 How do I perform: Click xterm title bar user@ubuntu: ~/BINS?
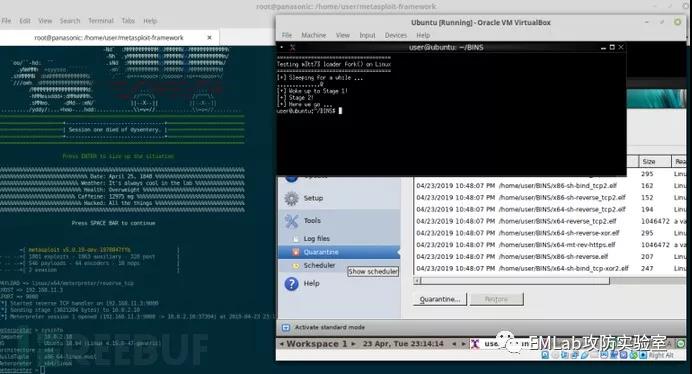pyautogui.click(x=446, y=47)
